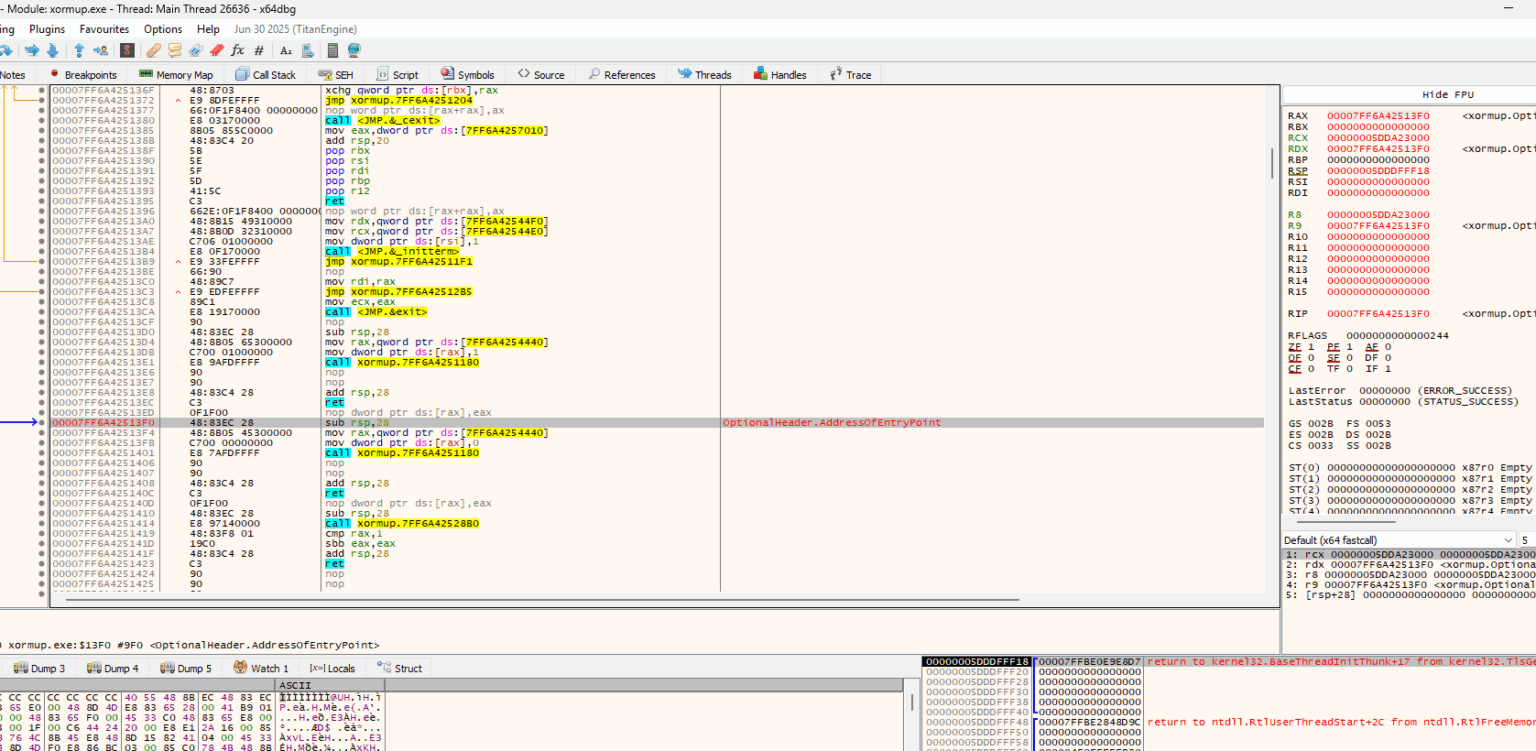Select the call <JMP.&exit> instruction
This screenshot has width=1536, height=751.
[x=376, y=312]
